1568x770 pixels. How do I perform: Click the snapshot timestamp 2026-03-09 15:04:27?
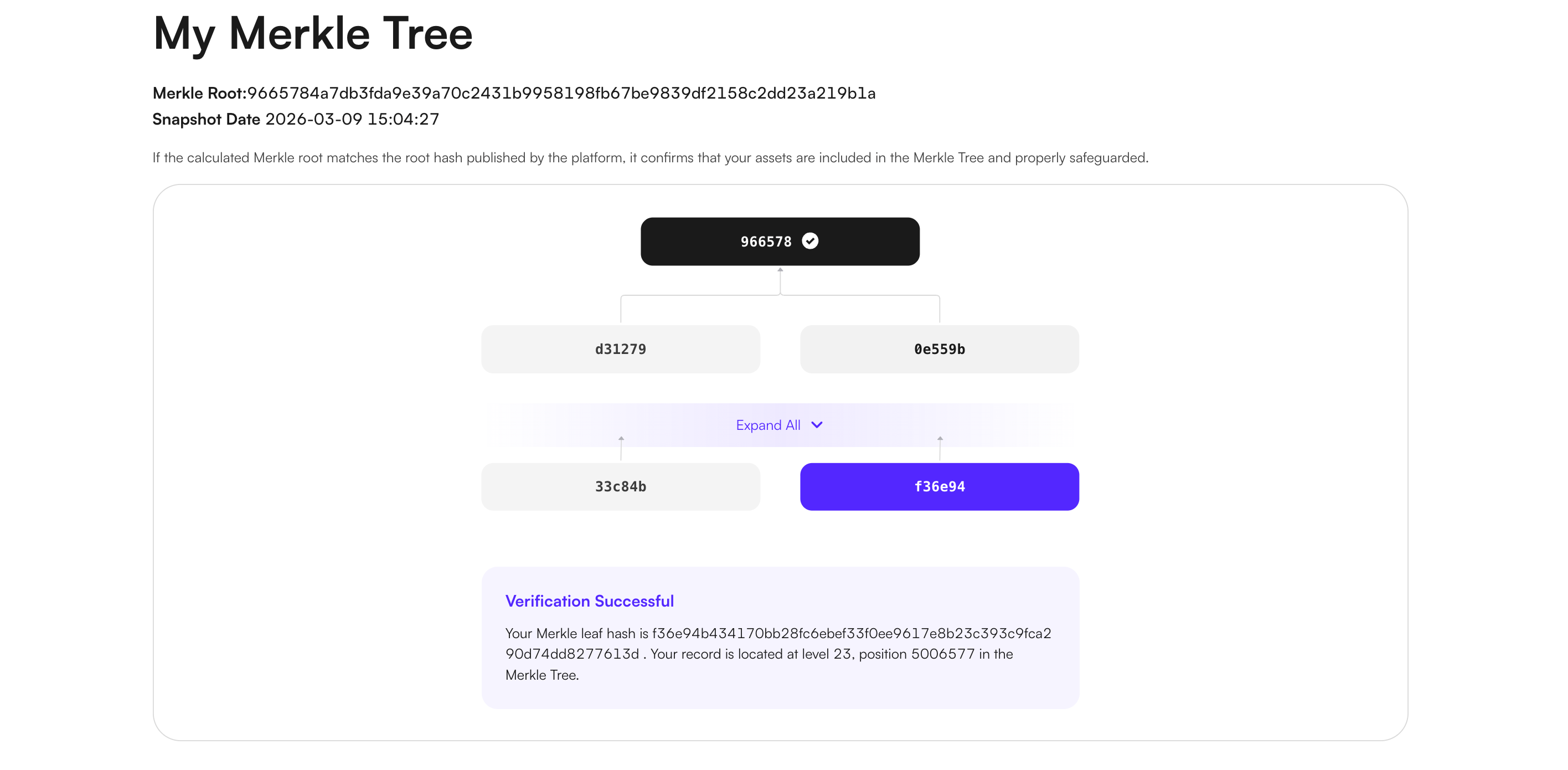tap(352, 120)
